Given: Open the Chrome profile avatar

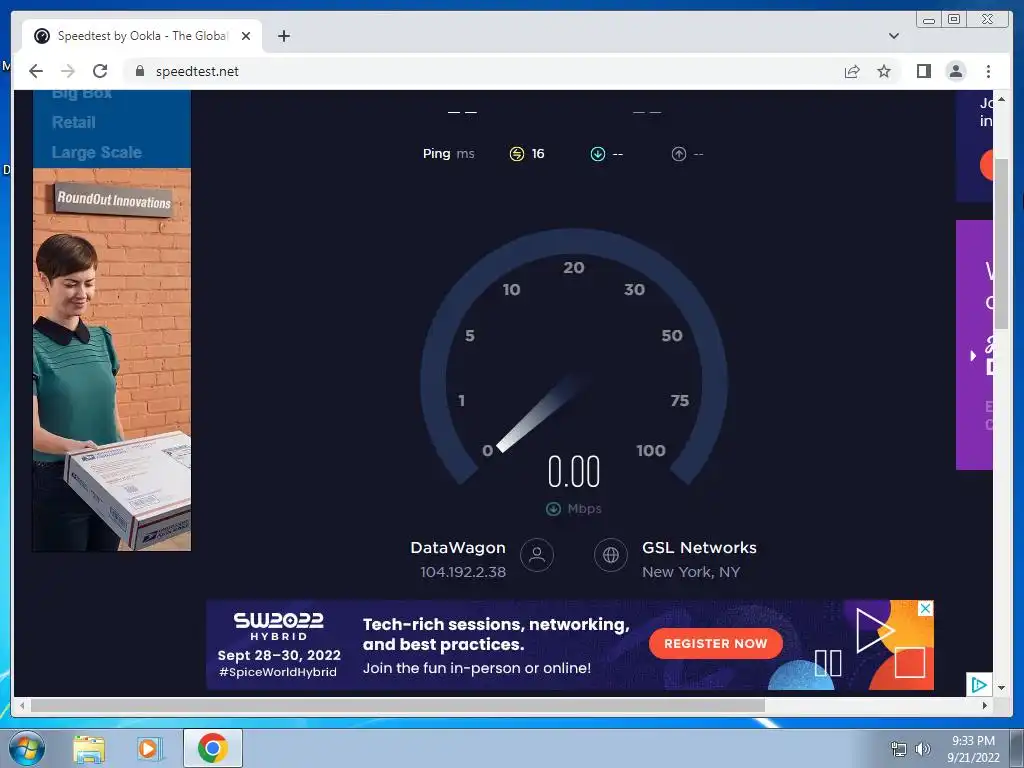Looking at the screenshot, I should click(955, 71).
